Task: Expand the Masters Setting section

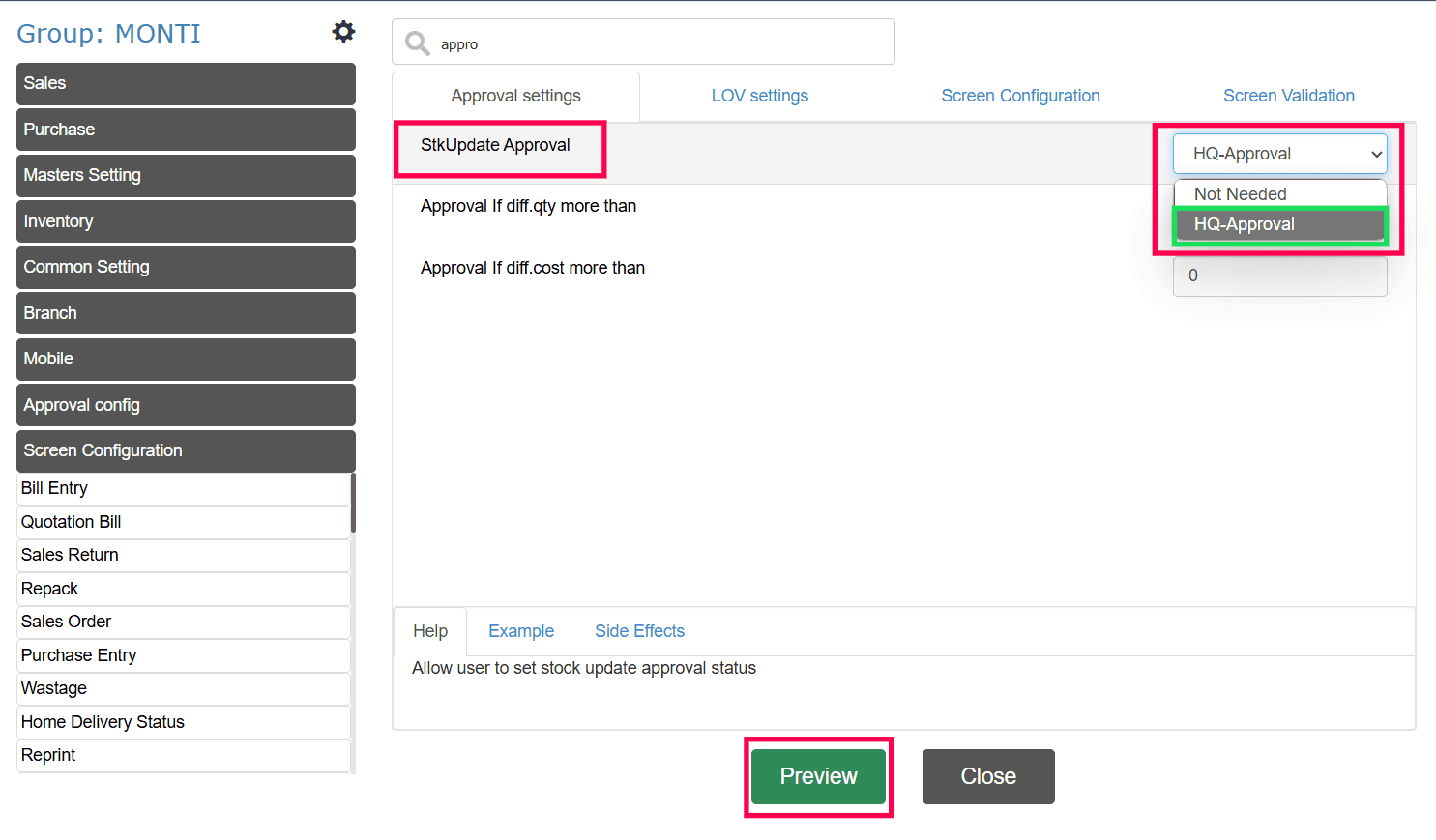Action: [186, 175]
